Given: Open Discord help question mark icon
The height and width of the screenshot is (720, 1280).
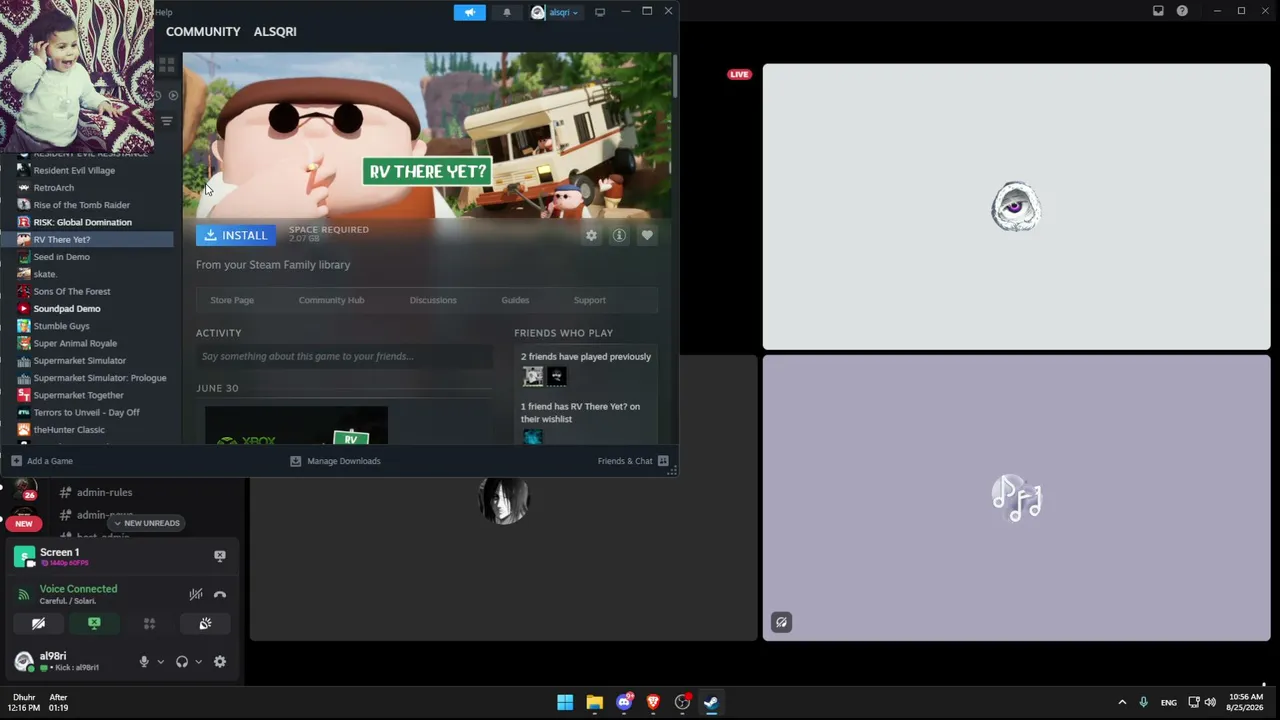Looking at the screenshot, I should click(1182, 11).
